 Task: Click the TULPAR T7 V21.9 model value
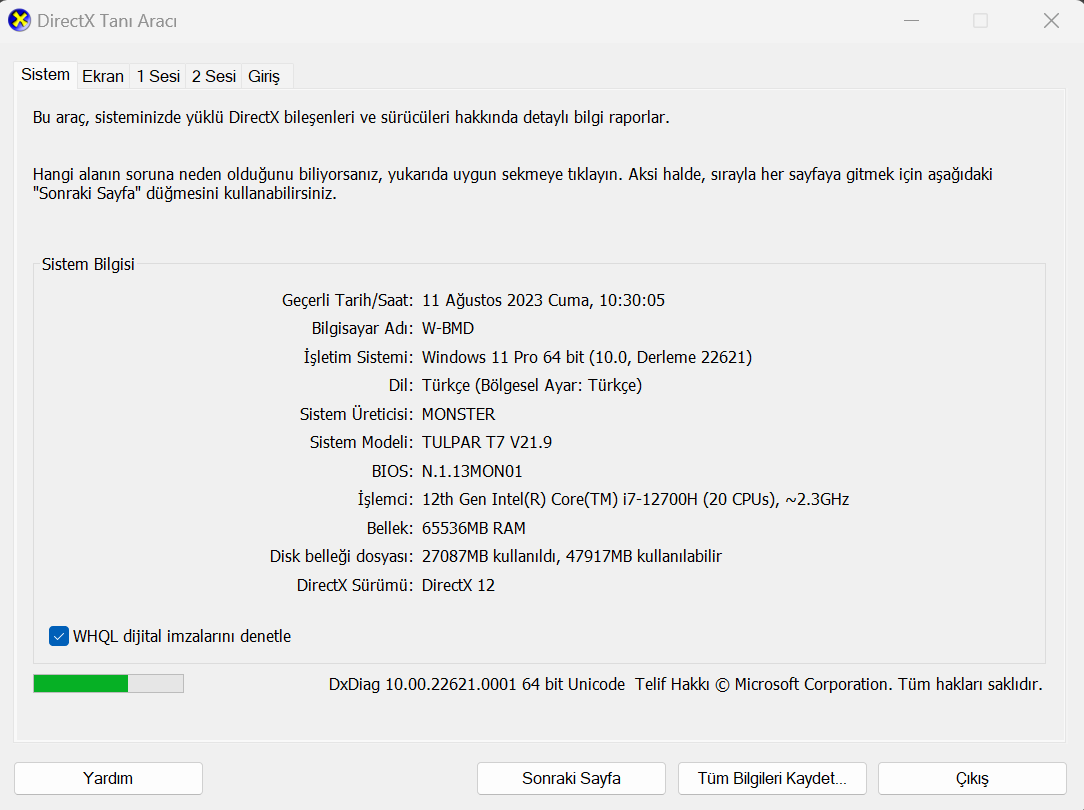point(487,442)
